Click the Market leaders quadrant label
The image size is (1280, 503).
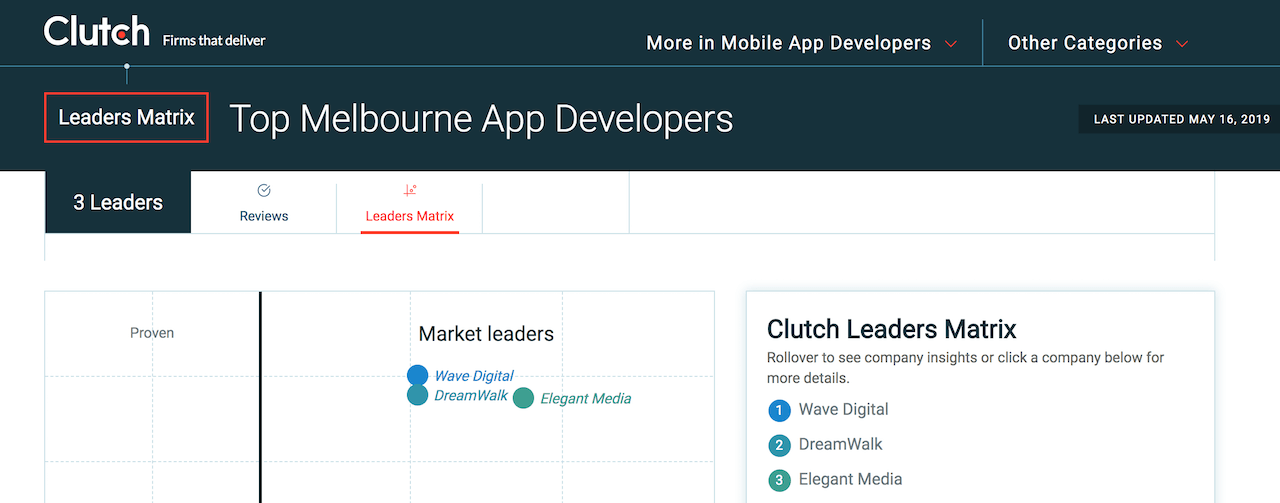(x=486, y=334)
